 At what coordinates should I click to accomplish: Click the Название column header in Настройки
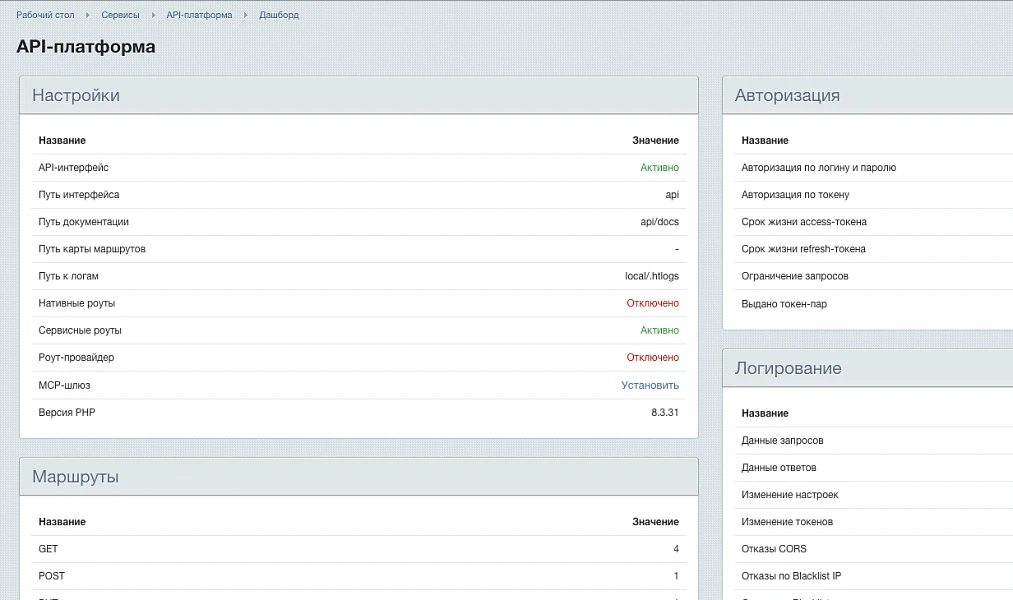62,140
